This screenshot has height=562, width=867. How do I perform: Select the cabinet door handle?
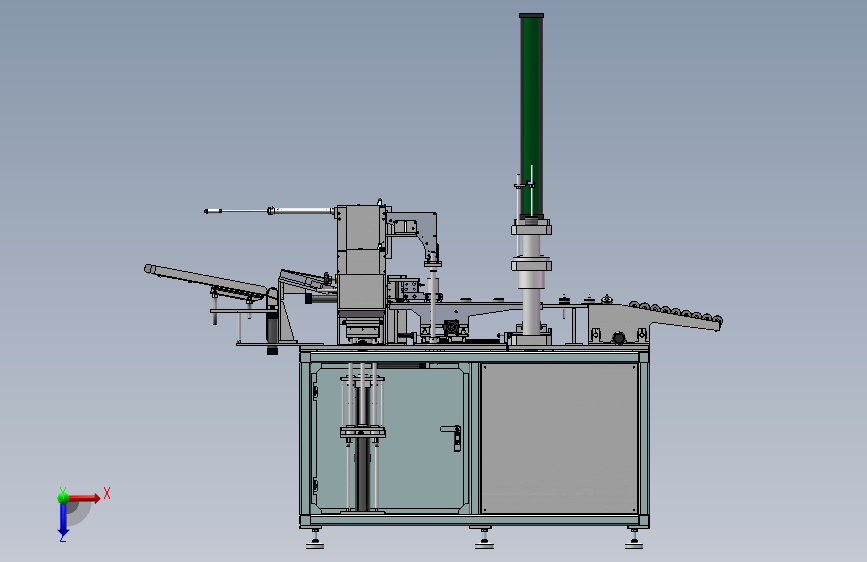(x=452, y=437)
